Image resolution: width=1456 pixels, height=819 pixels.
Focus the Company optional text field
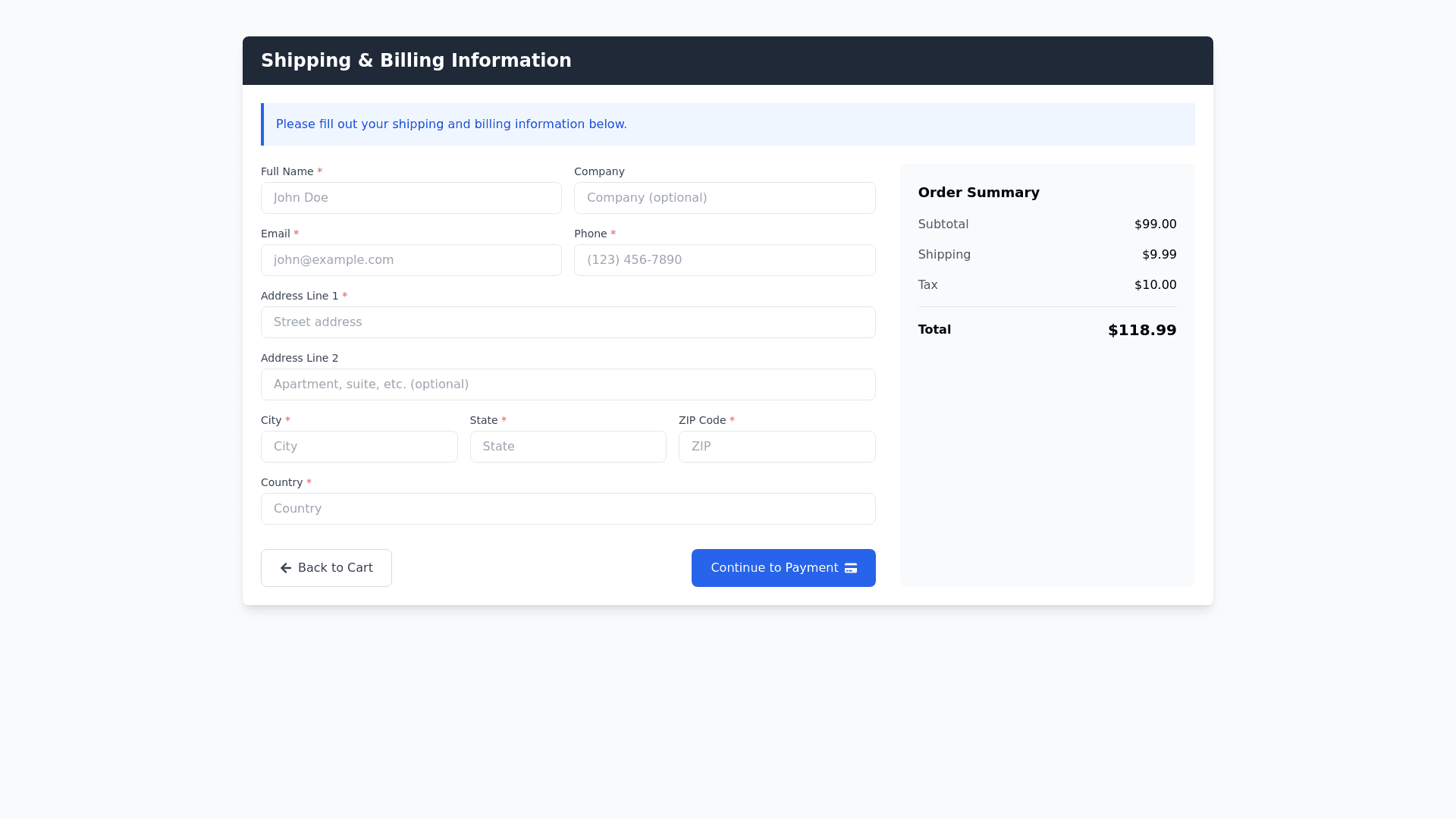point(724,198)
